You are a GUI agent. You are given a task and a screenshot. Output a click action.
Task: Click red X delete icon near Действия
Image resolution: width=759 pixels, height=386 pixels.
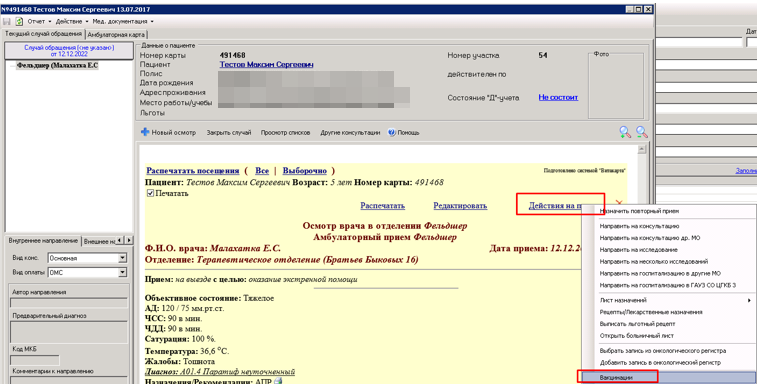pyautogui.click(x=618, y=201)
